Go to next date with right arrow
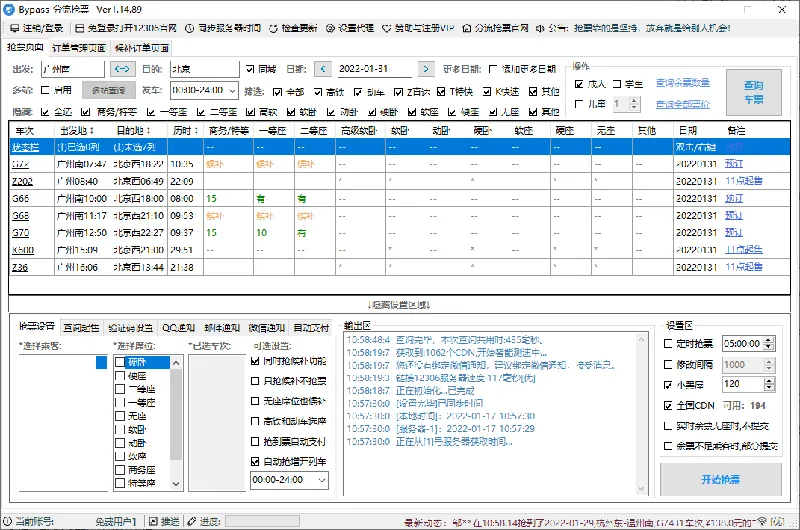 pyautogui.click(x=426, y=68)
